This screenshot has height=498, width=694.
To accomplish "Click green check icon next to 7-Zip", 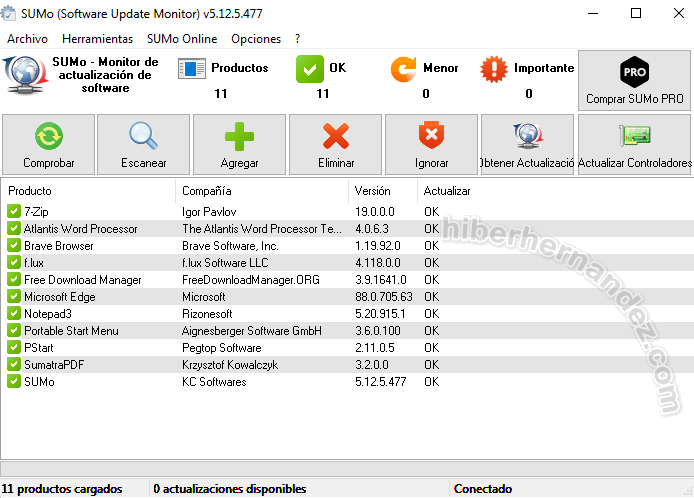I will pyautogui.click(x=14, y=211).
